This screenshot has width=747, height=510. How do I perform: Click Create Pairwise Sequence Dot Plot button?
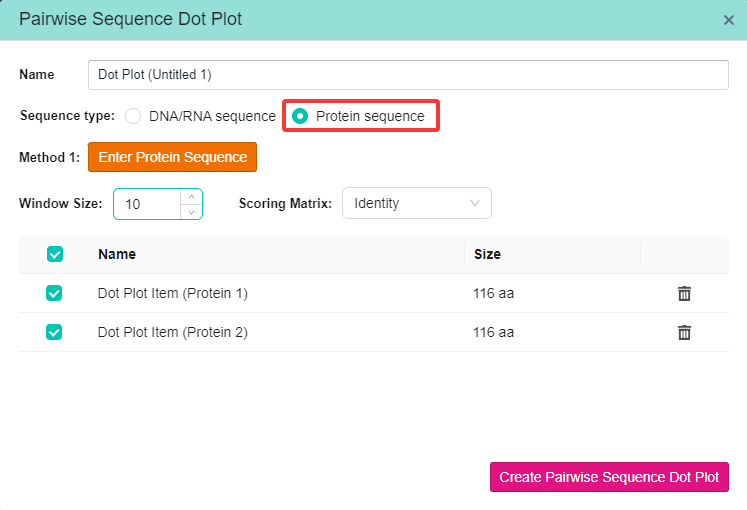click(x=609, y=477)
